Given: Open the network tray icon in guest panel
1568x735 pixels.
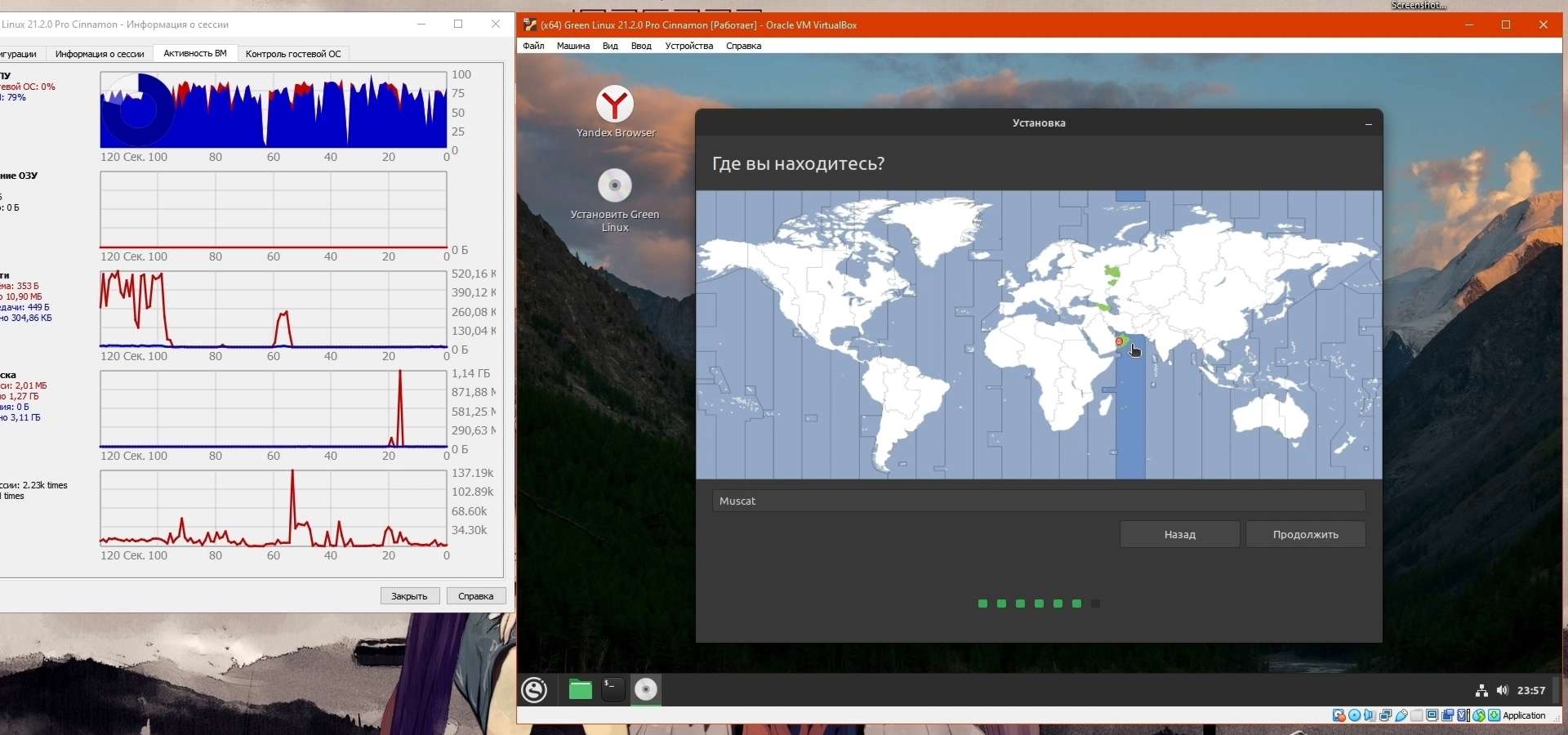Looking at the screenshot, I should [1481, 691].
